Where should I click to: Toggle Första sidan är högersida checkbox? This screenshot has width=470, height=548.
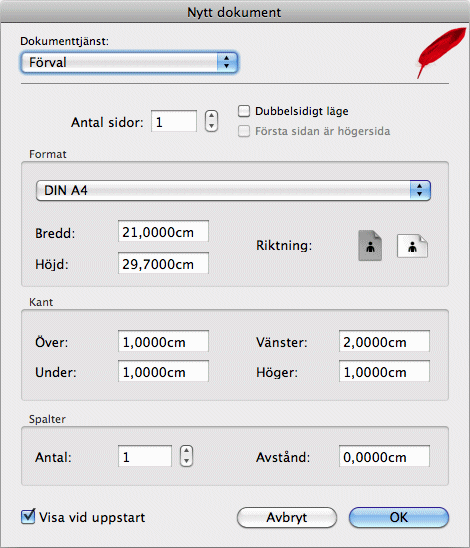[244, 131]
